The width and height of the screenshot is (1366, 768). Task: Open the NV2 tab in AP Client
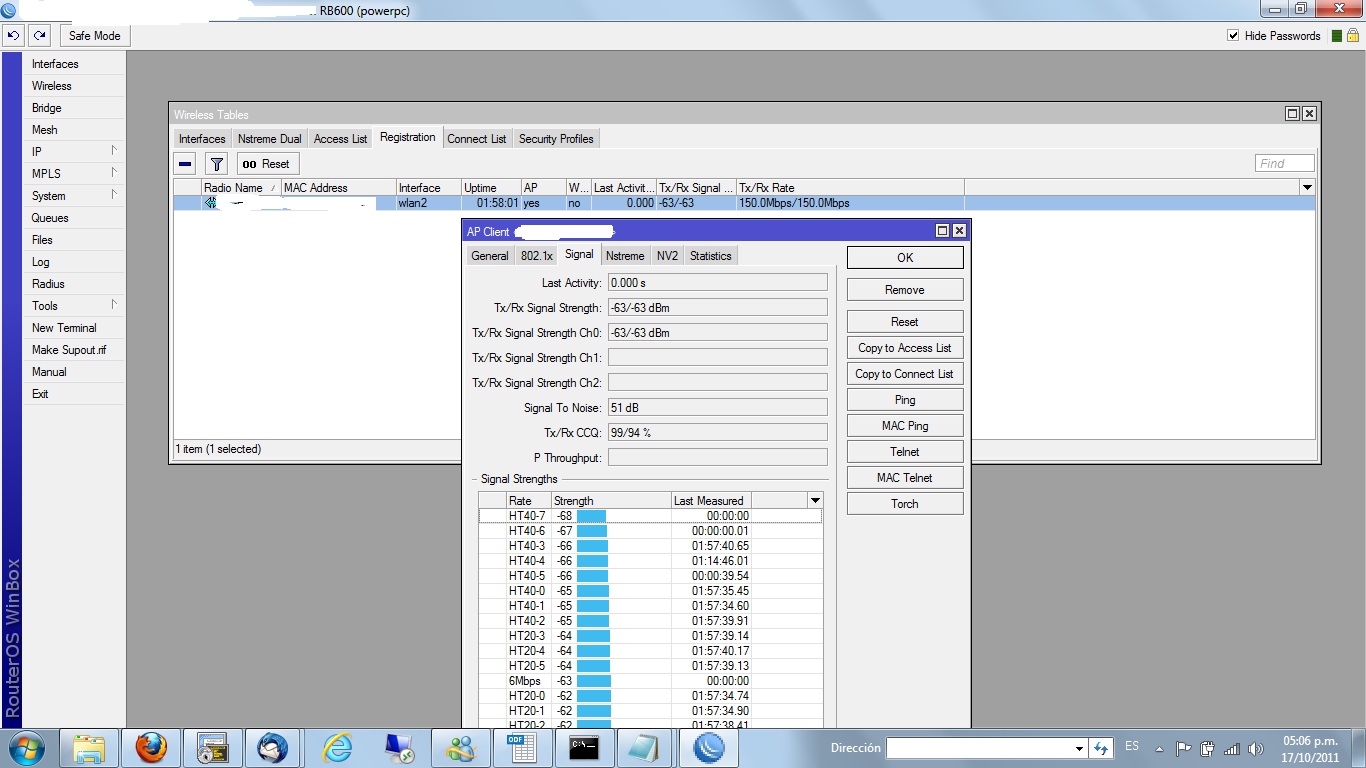(667, 256)
